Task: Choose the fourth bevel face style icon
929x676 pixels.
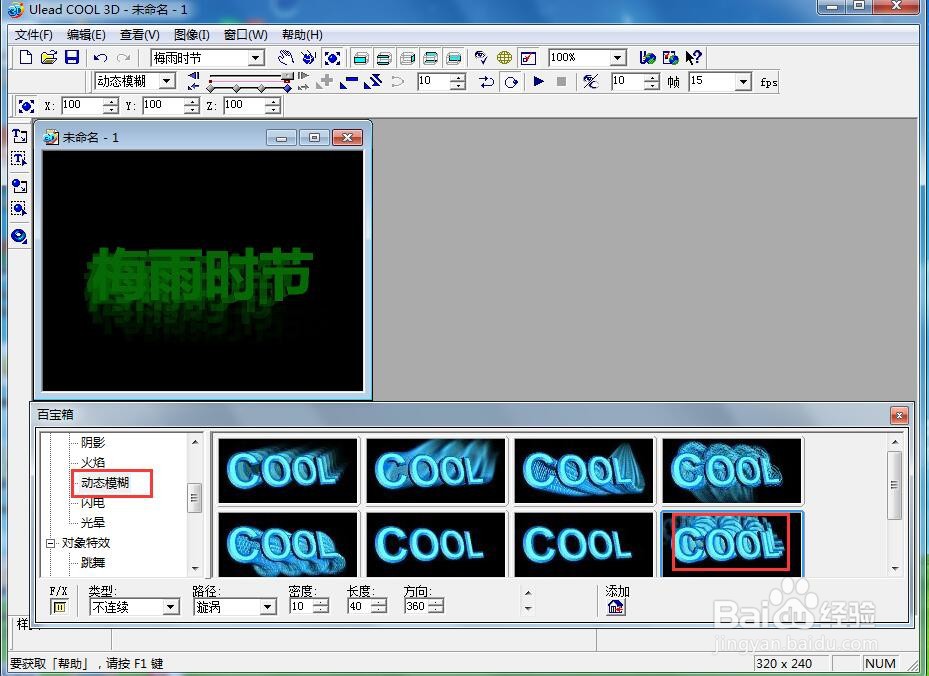Action: (431, 58)
